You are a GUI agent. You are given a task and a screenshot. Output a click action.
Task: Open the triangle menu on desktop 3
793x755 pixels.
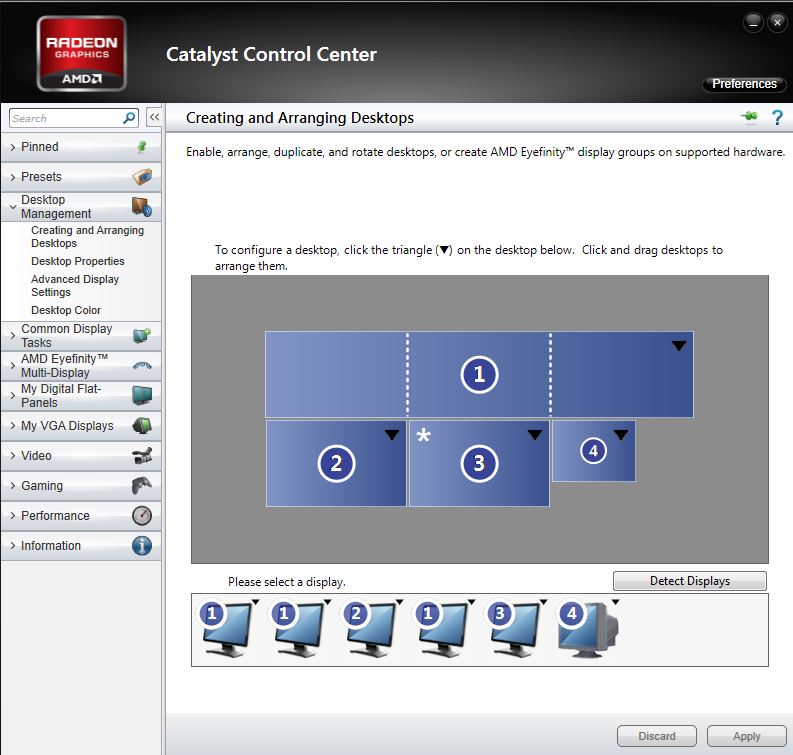pyautogui.click(x=535, y=435)
